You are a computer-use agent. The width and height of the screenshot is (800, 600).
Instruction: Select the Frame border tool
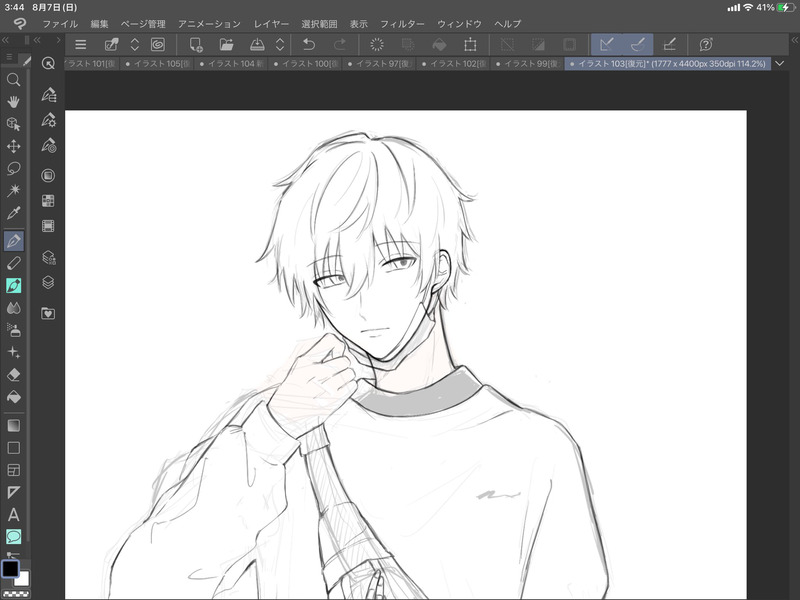pos(14,470)
